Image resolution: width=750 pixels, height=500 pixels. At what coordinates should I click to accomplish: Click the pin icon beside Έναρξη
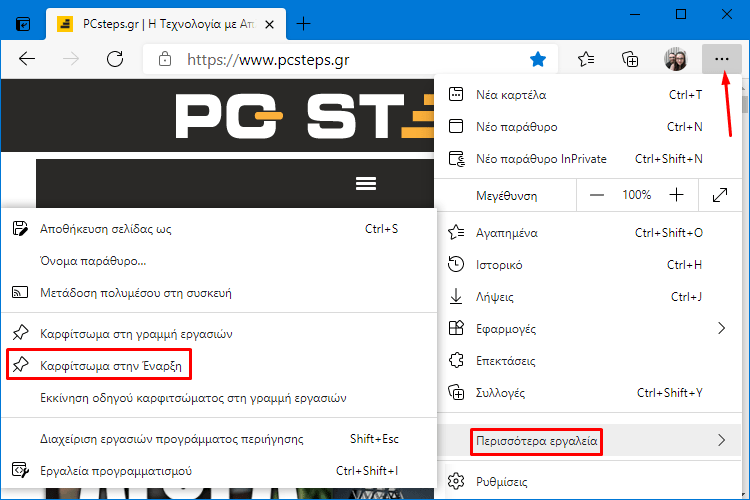20,365
